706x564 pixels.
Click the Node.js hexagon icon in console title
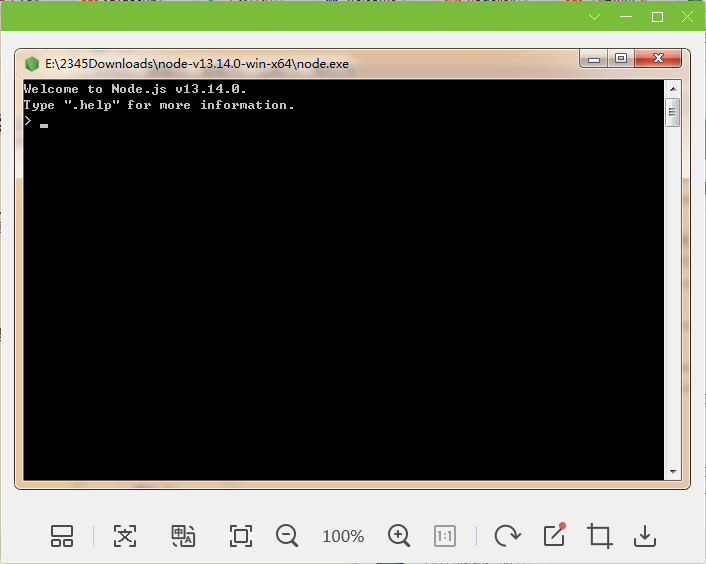point(32,64)
